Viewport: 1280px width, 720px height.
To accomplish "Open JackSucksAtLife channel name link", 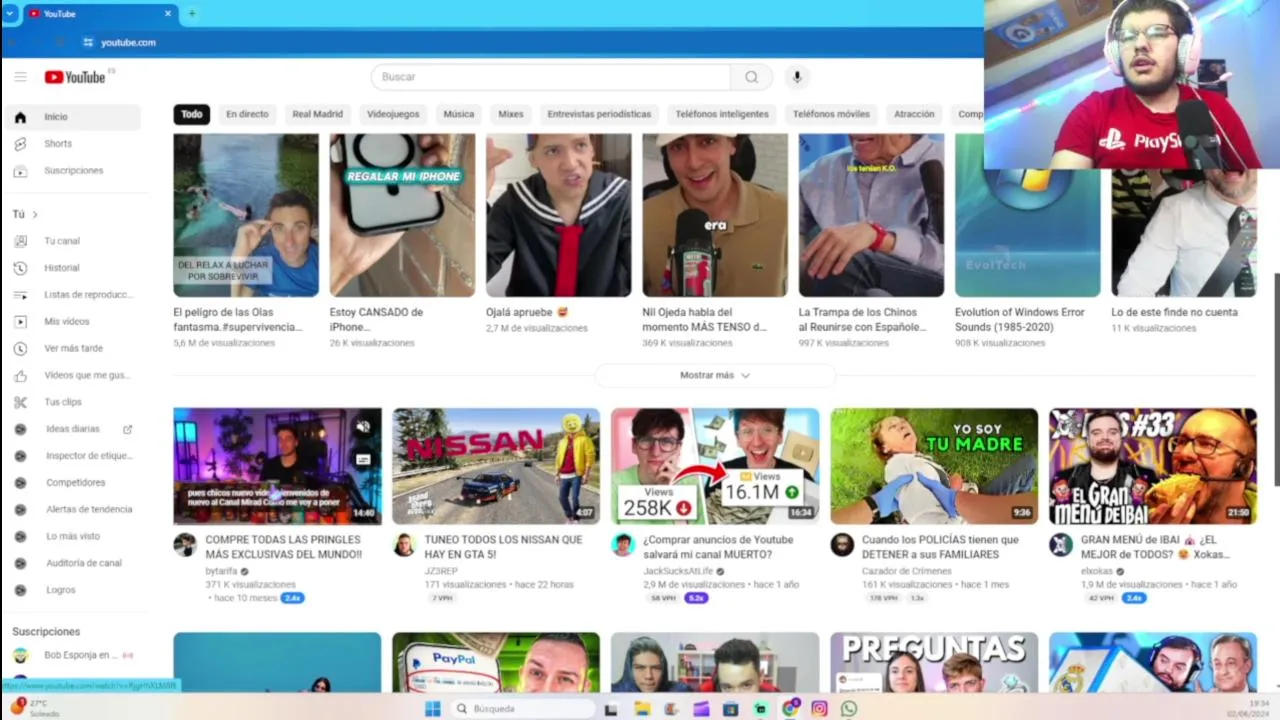I will 678,571.
